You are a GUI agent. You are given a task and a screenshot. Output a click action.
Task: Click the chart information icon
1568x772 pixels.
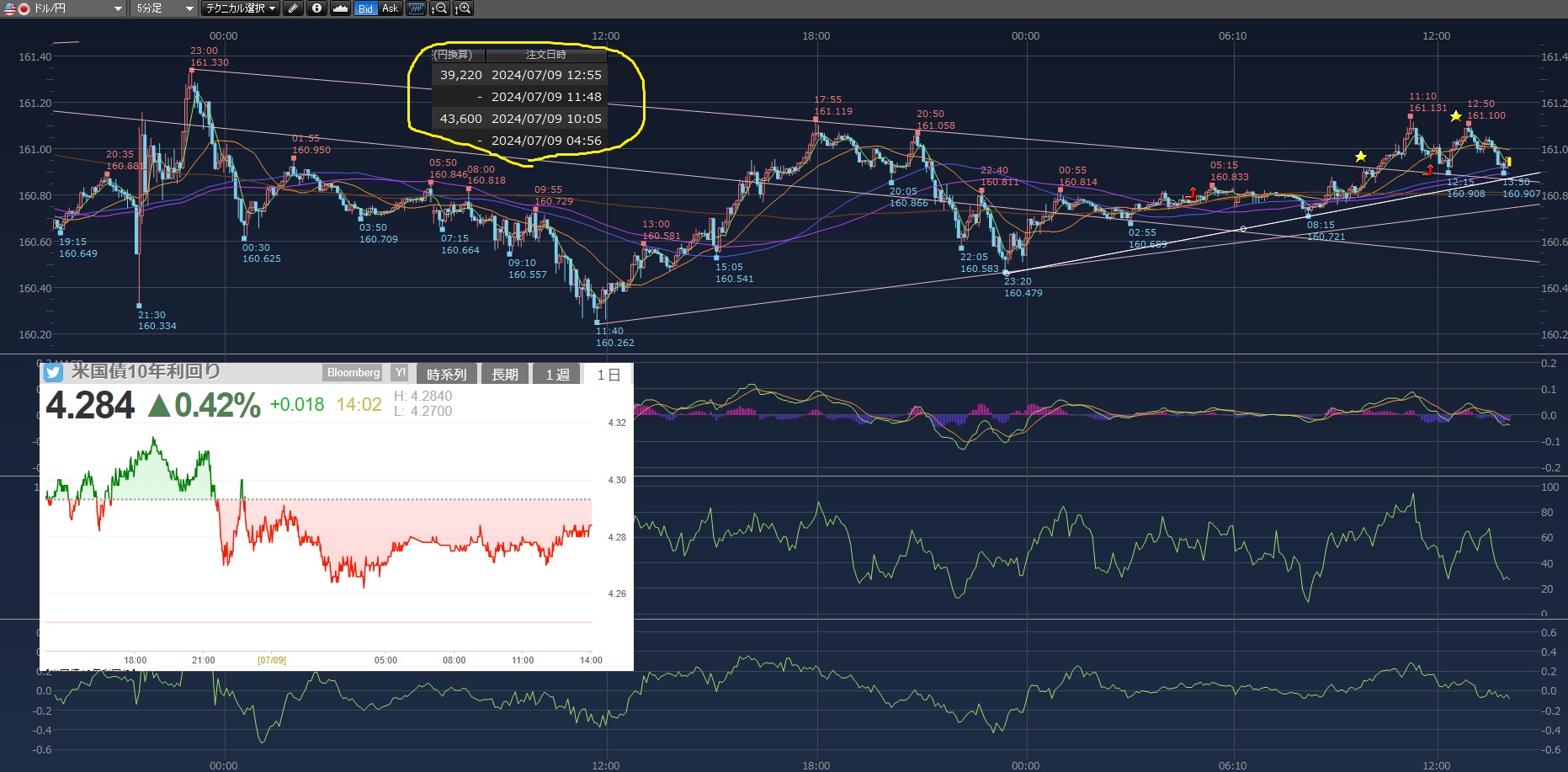316,8
